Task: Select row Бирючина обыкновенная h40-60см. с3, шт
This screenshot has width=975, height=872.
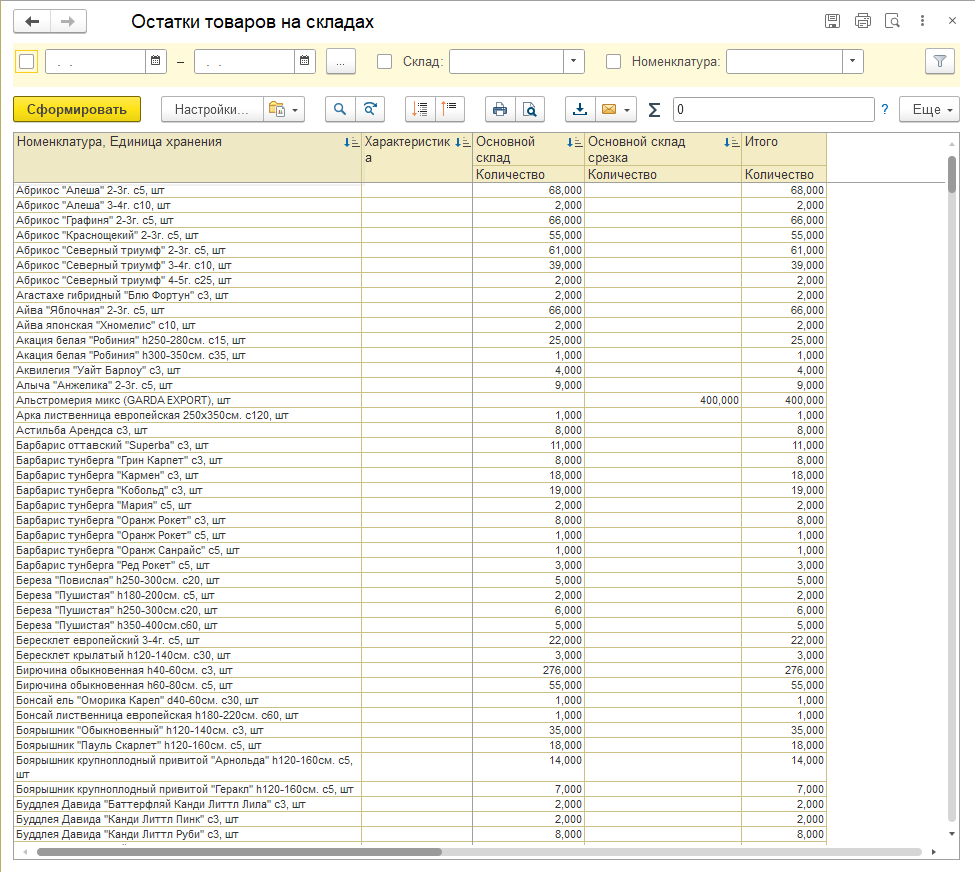Action: pos(420,670)
